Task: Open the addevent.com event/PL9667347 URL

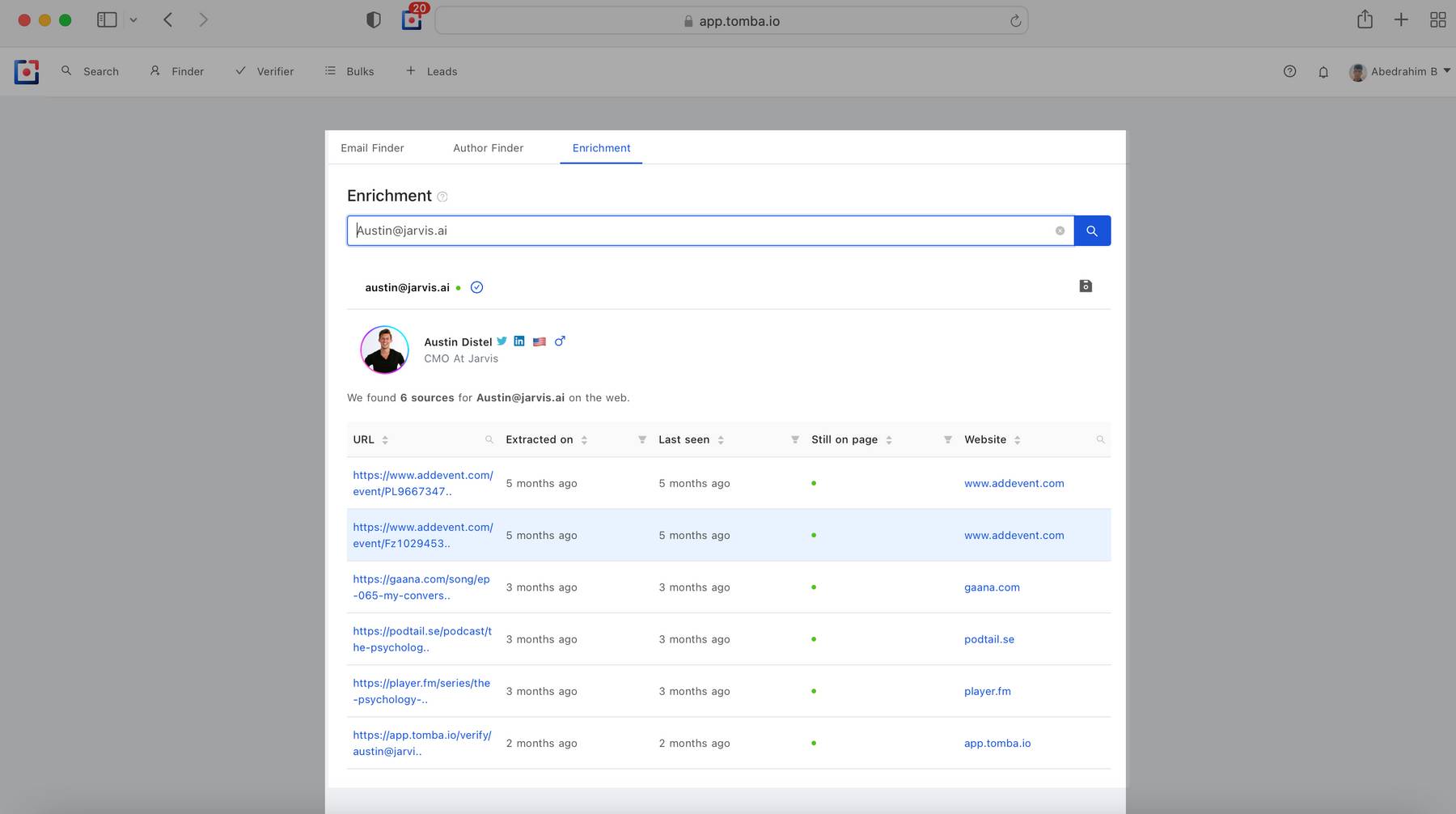Action: [x=422, y=483]
